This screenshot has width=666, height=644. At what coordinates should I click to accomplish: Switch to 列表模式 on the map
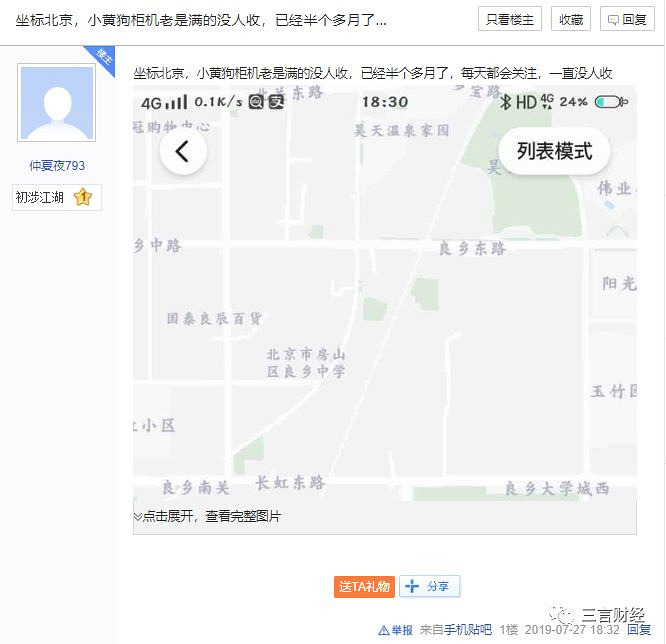coord(554,151)
